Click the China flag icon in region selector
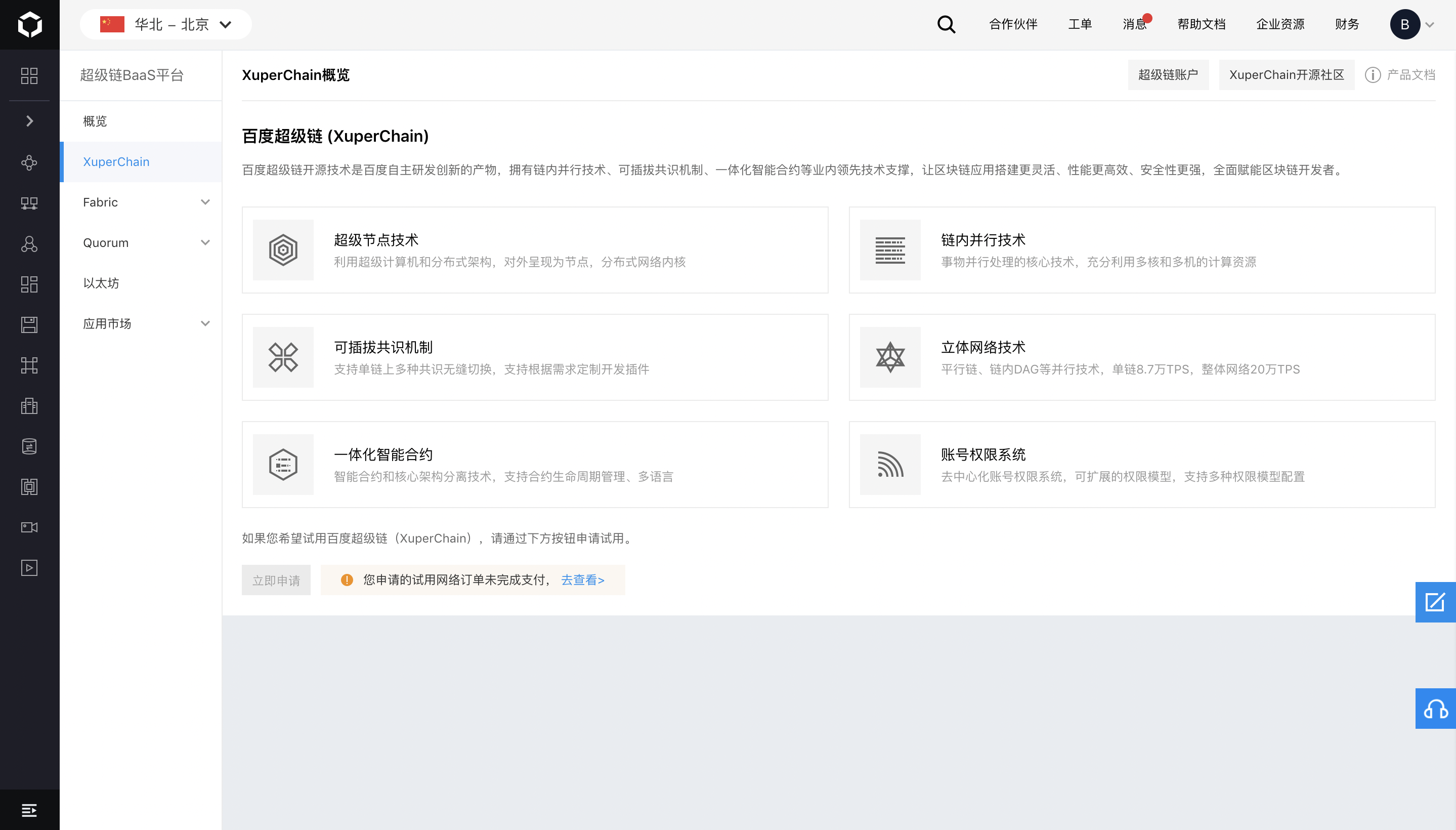 coord(112,24)
